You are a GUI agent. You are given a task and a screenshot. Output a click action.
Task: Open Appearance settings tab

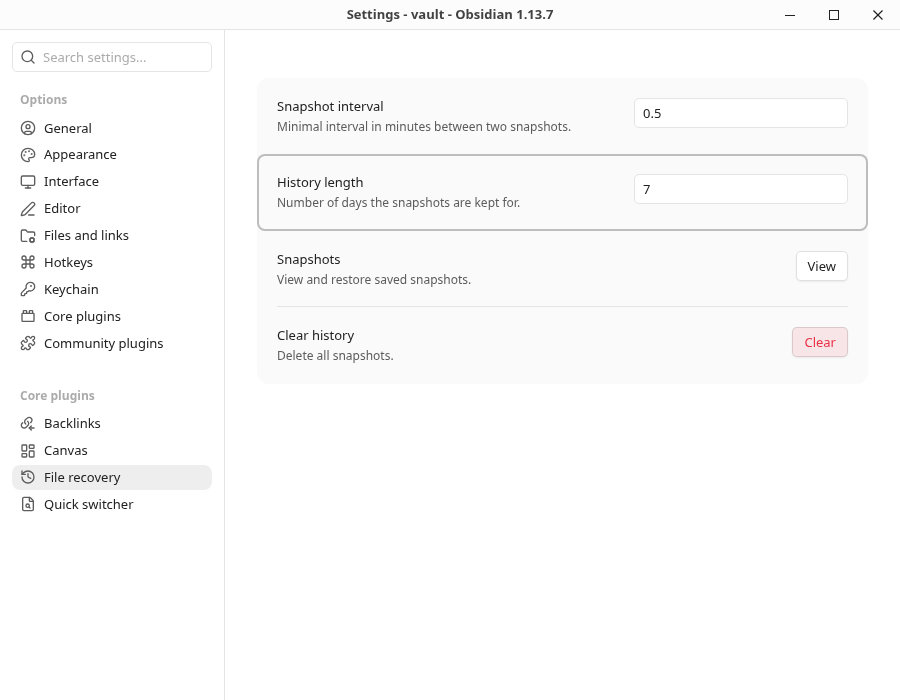(112, 155)
